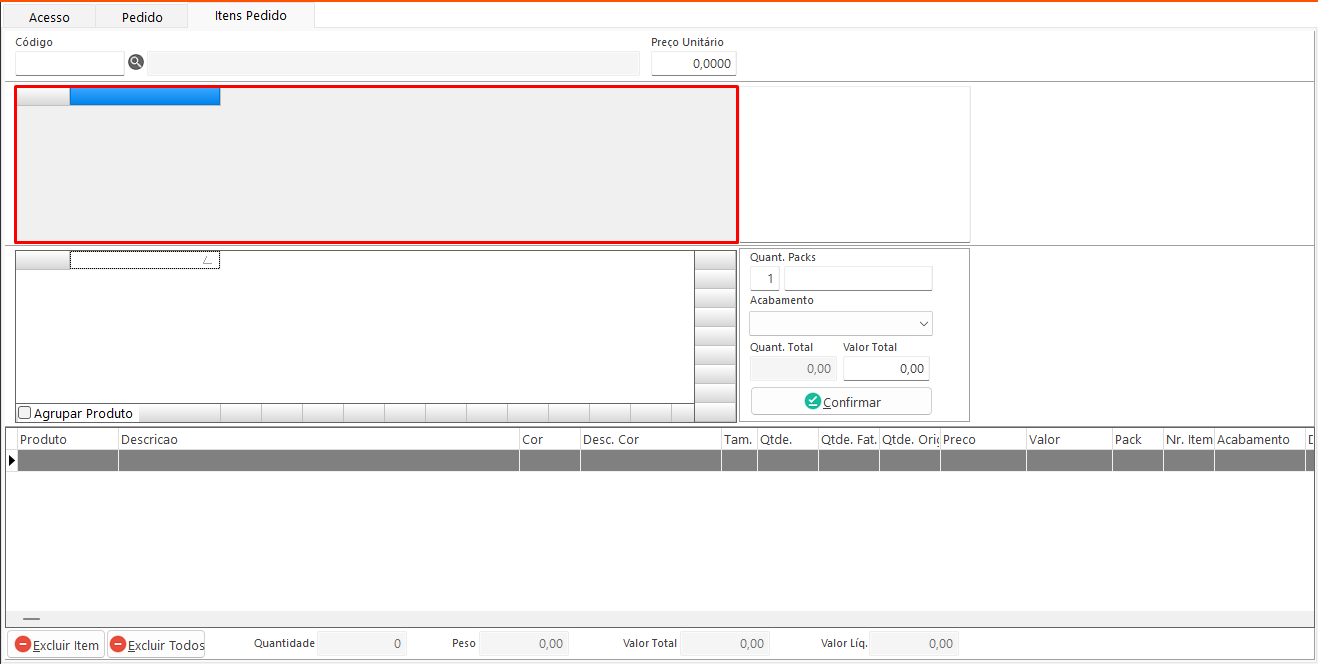Switch to the Pedido tab

142,17
